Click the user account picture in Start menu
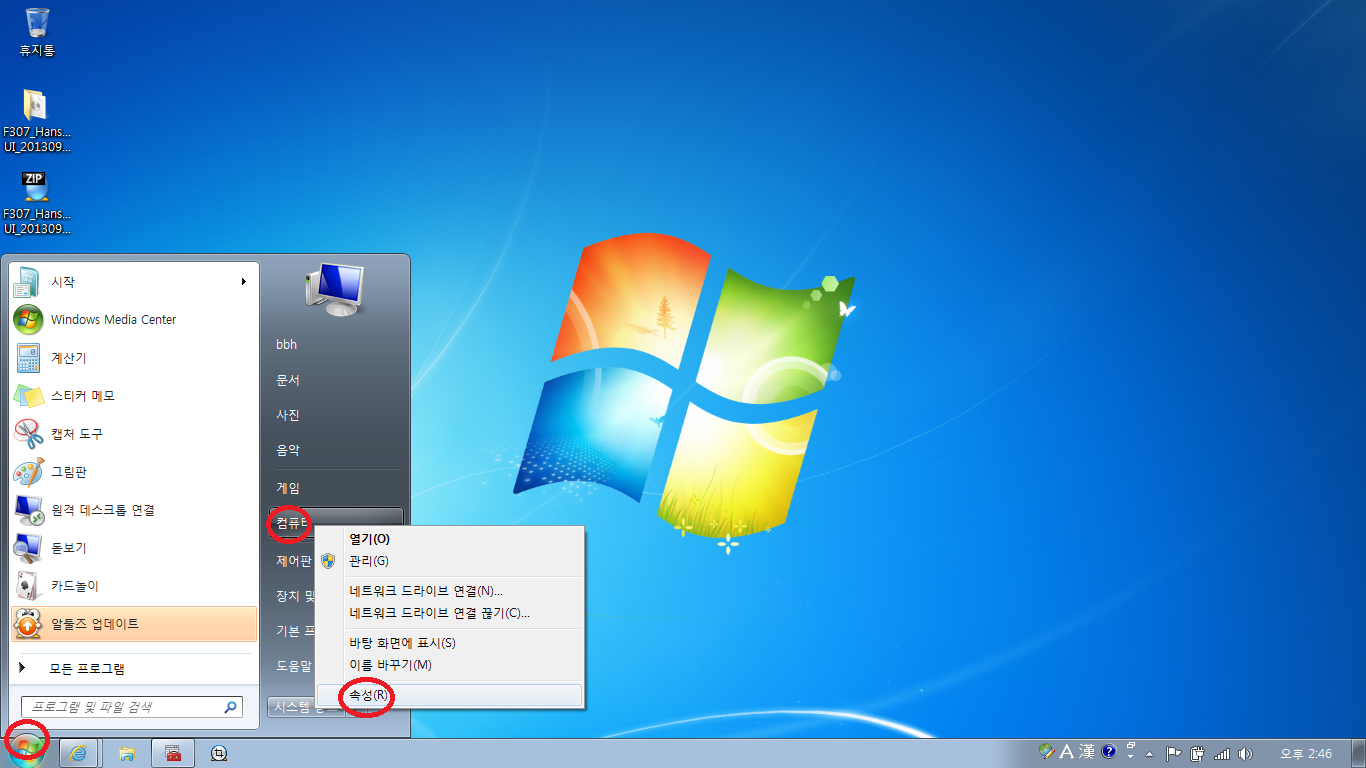The width and height of the screenshot is (1366, 768). [335, 289]
